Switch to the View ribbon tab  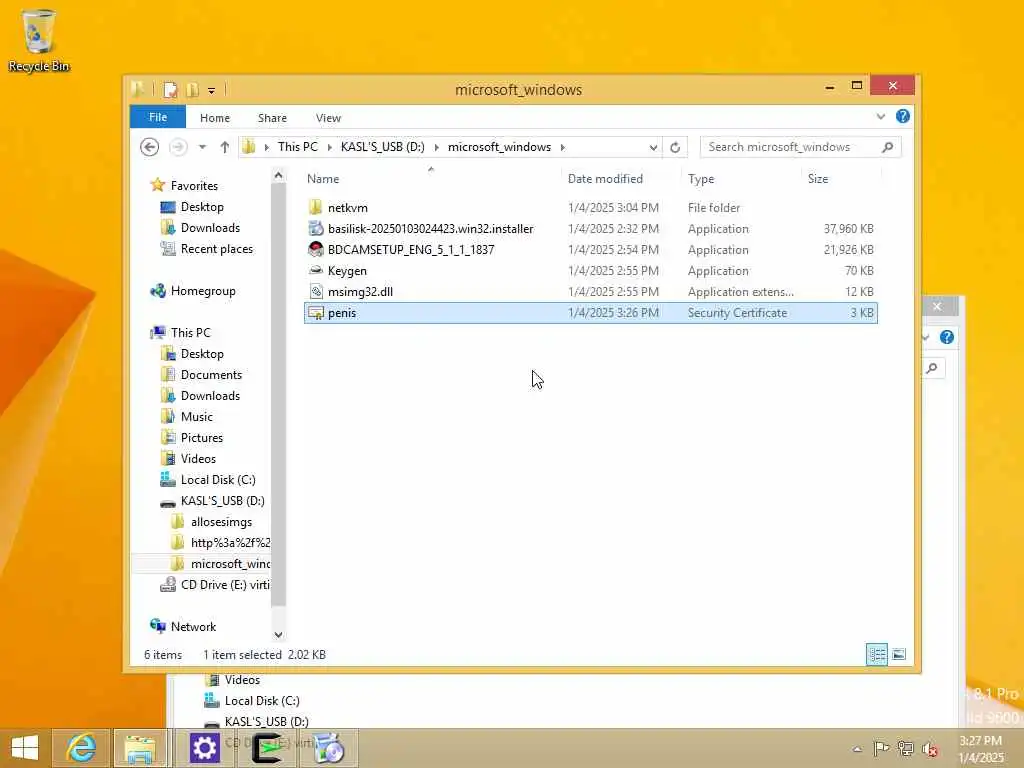(x=328, y=118)
